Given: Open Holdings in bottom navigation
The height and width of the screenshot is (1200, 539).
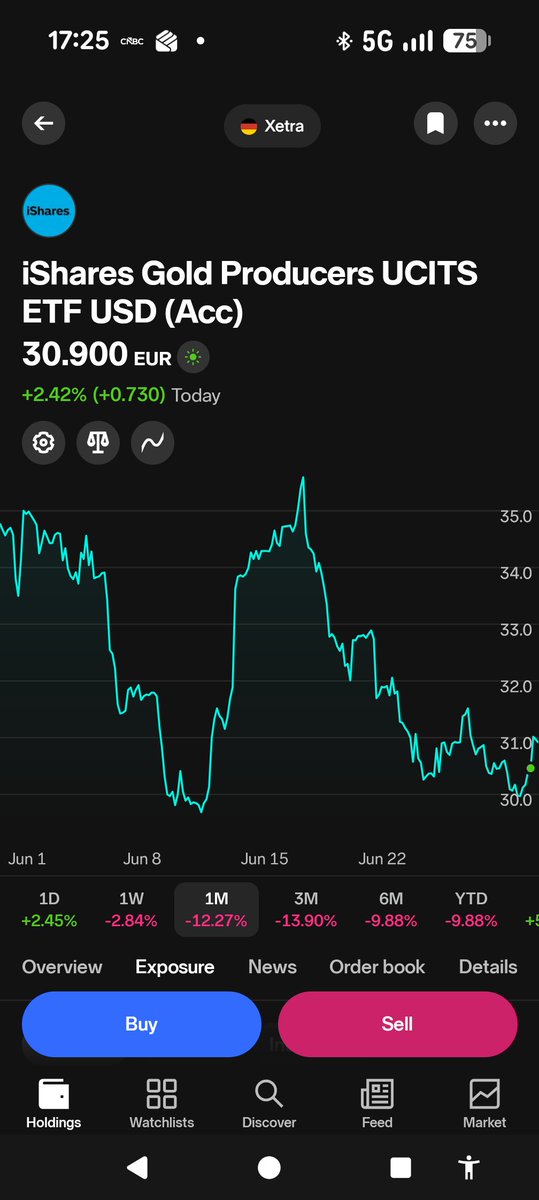Looking at the screenshot, I should pyautogui.click(x=53, y=1103).
